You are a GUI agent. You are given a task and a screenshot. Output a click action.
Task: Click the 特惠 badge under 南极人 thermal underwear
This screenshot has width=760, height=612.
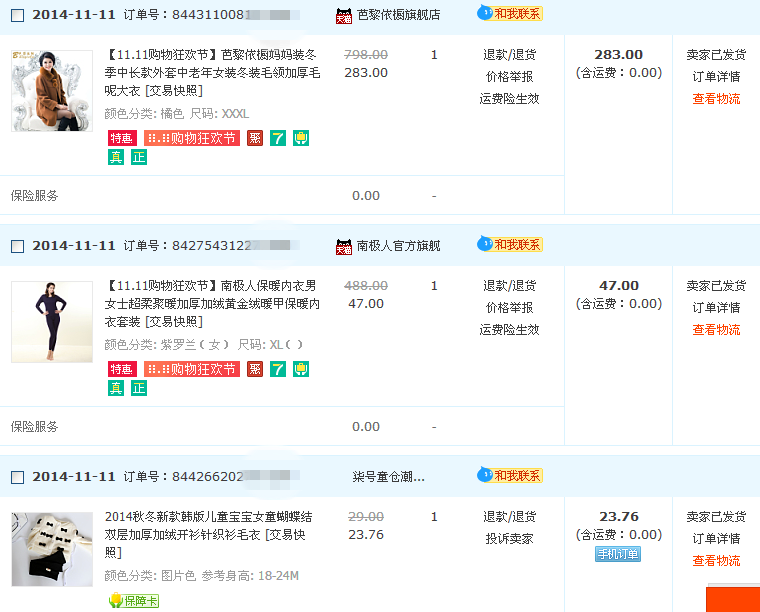pos(122,369)
